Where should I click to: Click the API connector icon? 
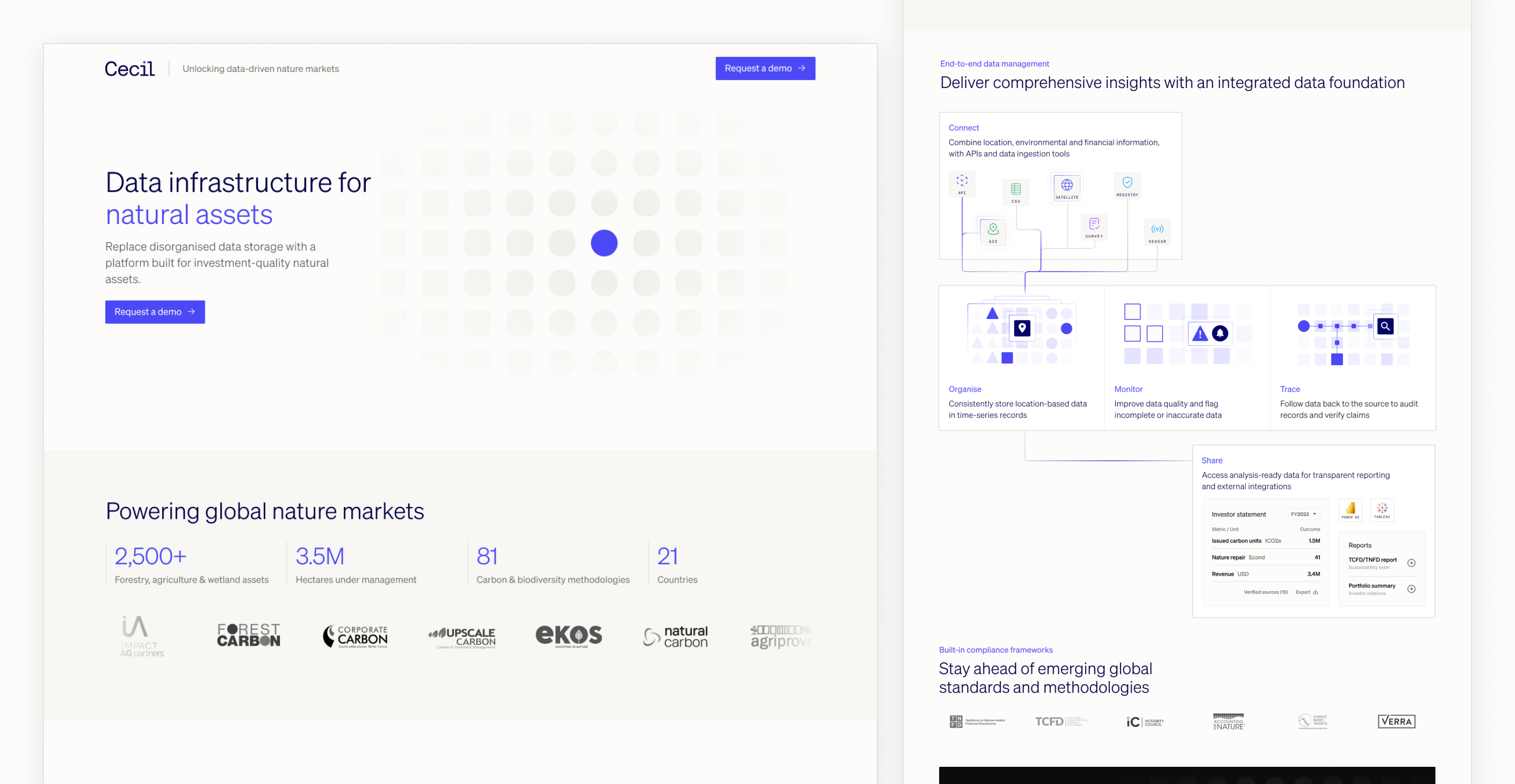(x=962, y=181)
